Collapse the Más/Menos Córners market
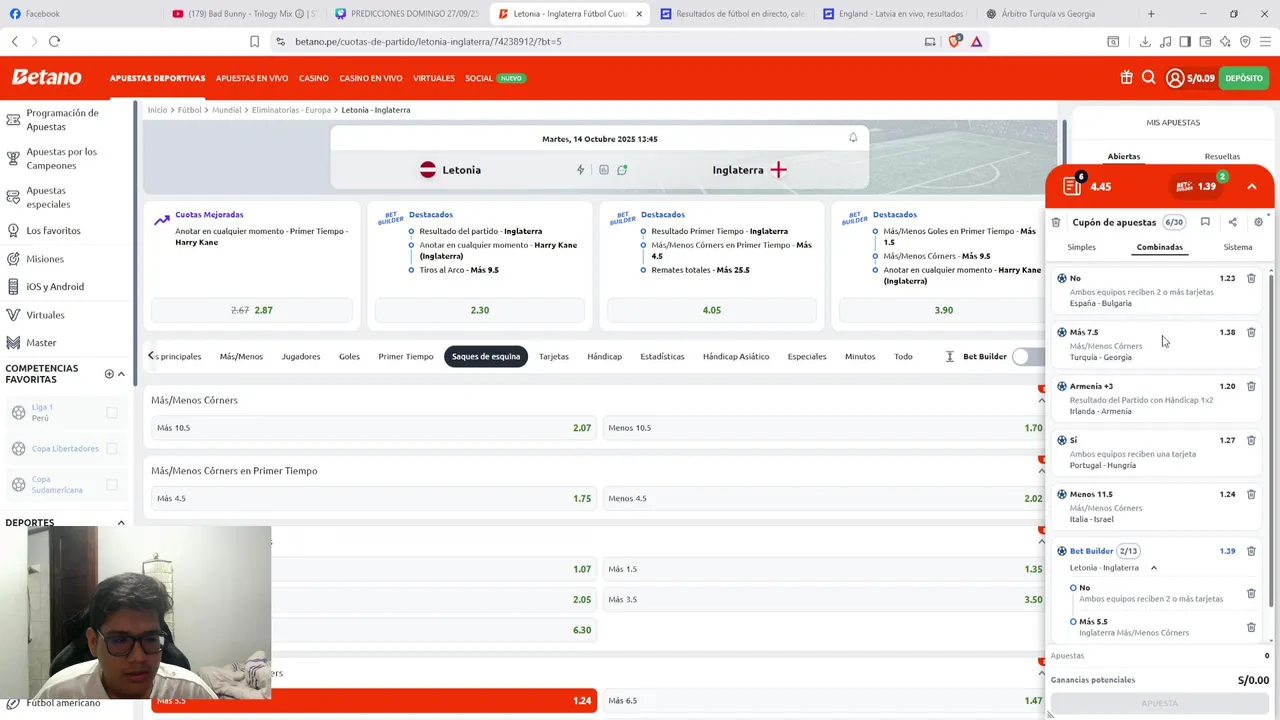1280x720 pixels. click(x=1041, y=400)
